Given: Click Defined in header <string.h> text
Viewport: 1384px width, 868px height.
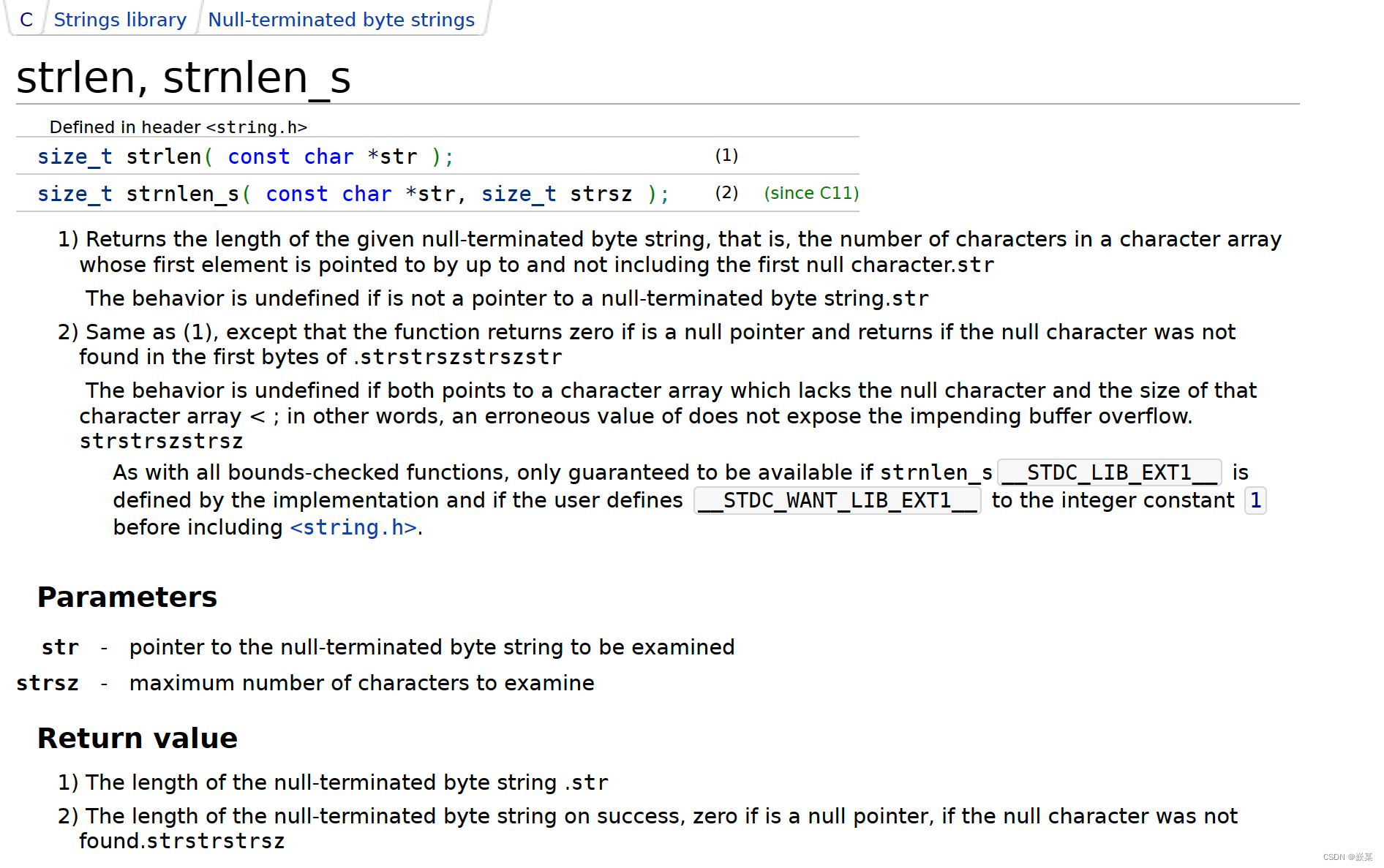Looking at the screenshot, I should [x=178, y=127].
